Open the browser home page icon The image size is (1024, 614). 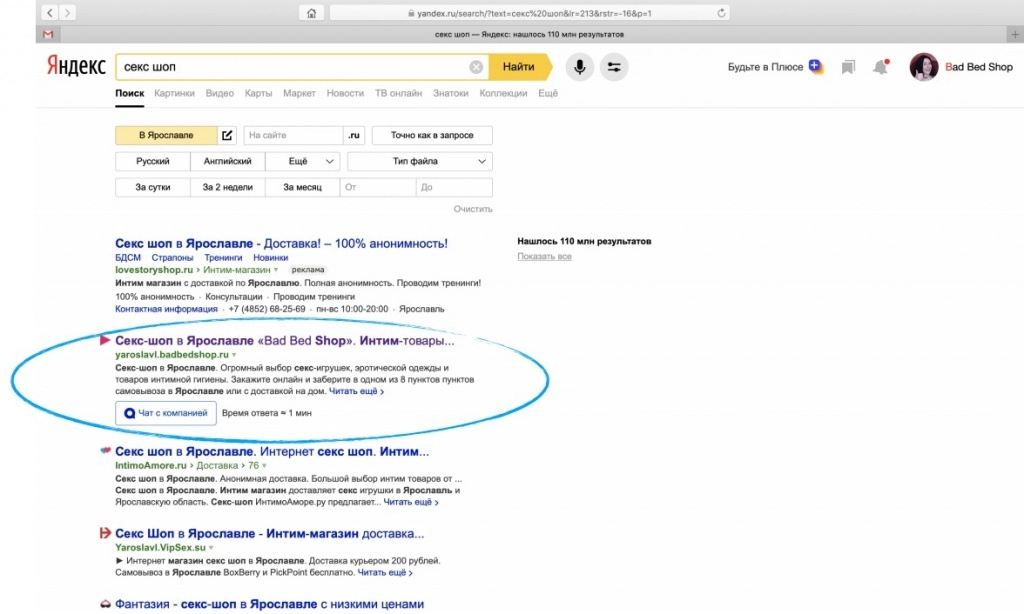tap(312, 13)
